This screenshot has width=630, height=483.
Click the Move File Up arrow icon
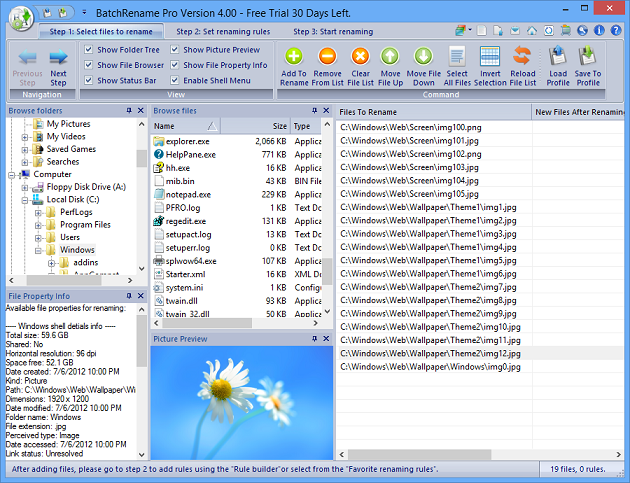(390, 57)
